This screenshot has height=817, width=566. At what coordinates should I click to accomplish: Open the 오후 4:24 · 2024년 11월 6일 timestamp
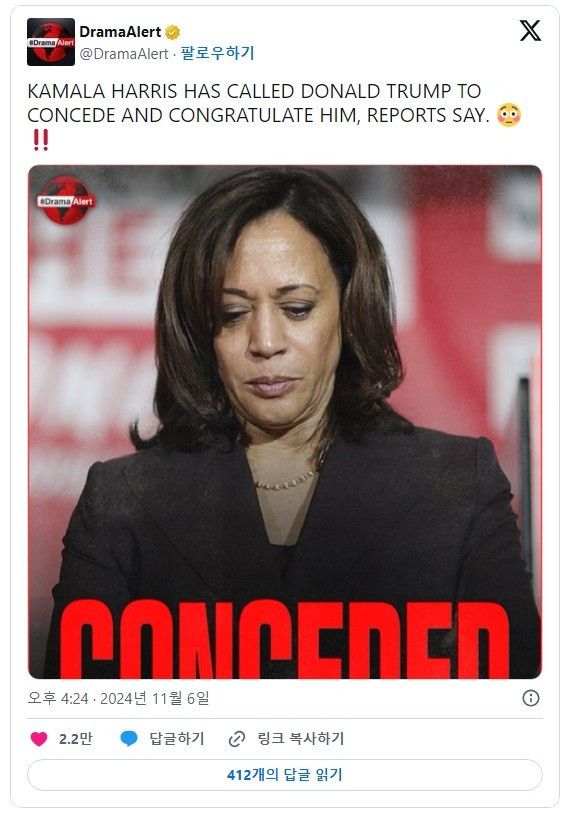tap(118, 698)
